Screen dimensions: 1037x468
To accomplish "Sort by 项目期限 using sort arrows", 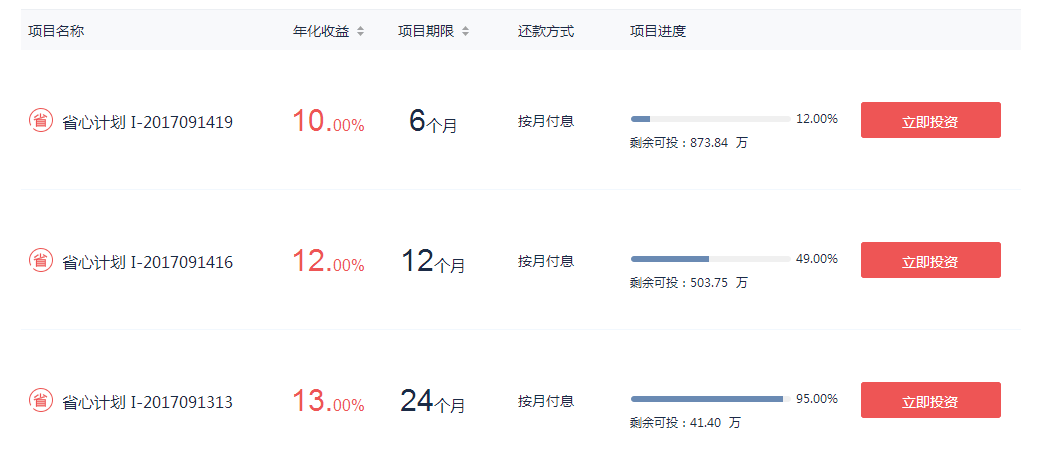I will point(465,31).
